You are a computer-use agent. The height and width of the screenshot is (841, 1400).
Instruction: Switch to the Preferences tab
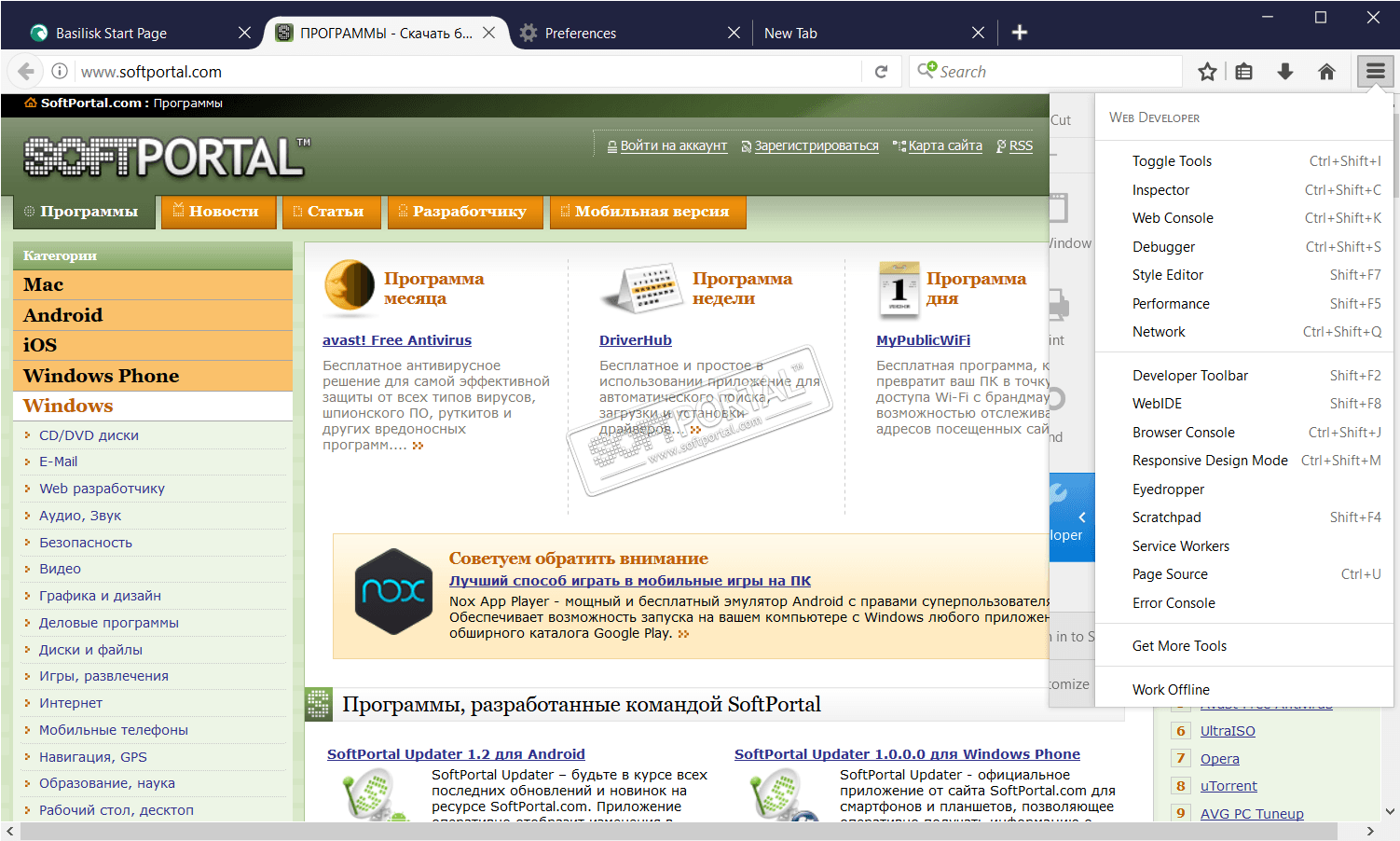[x=631, y=33]
